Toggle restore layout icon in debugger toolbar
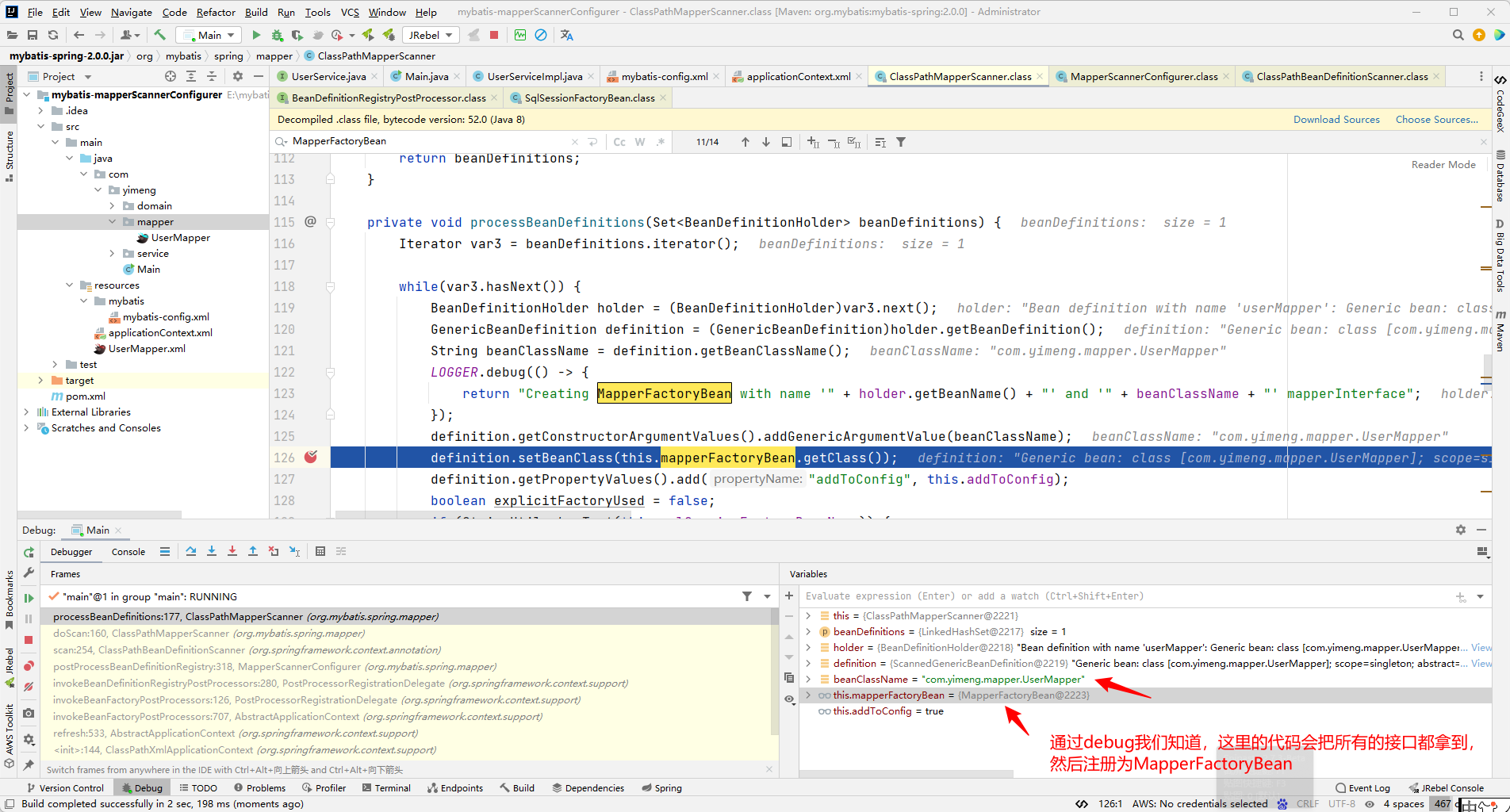1510x812 pixels. point(1481,551)
